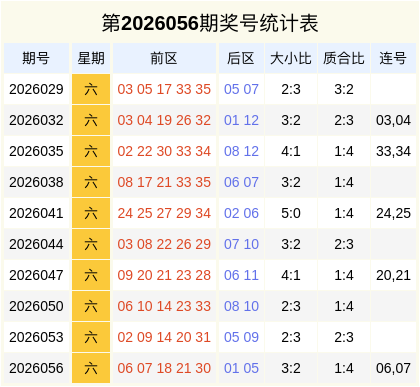Click the 星期 column header
The height and width of the screenshot is (387, 420).
tap(91, 58)
